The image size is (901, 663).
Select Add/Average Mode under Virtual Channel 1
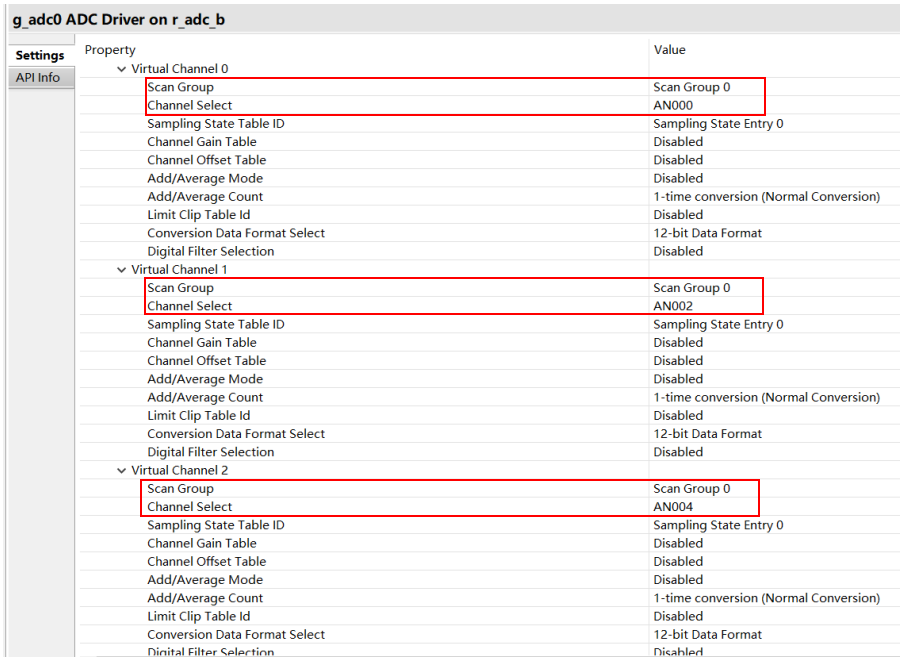point(205,379)
